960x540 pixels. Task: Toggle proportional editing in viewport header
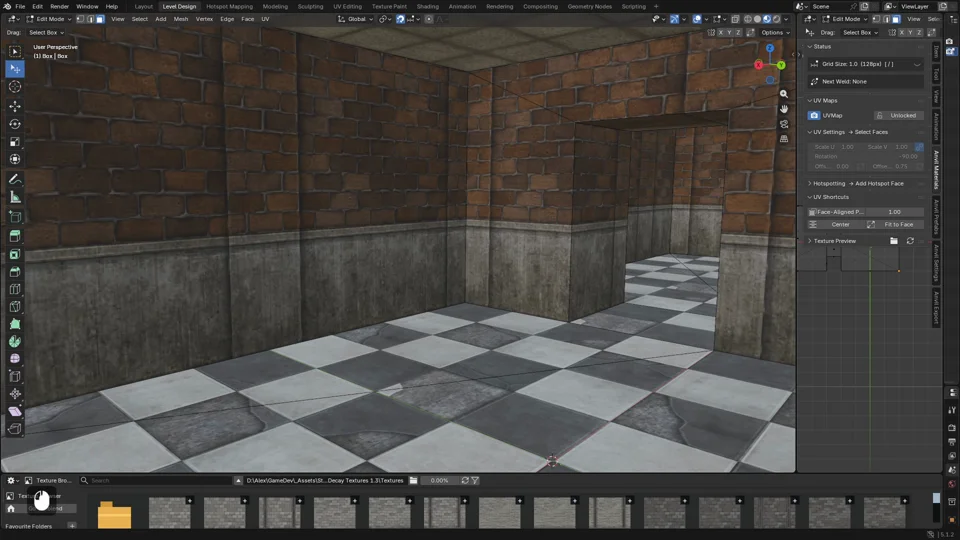pyautogui.click(x=429, y=19)
